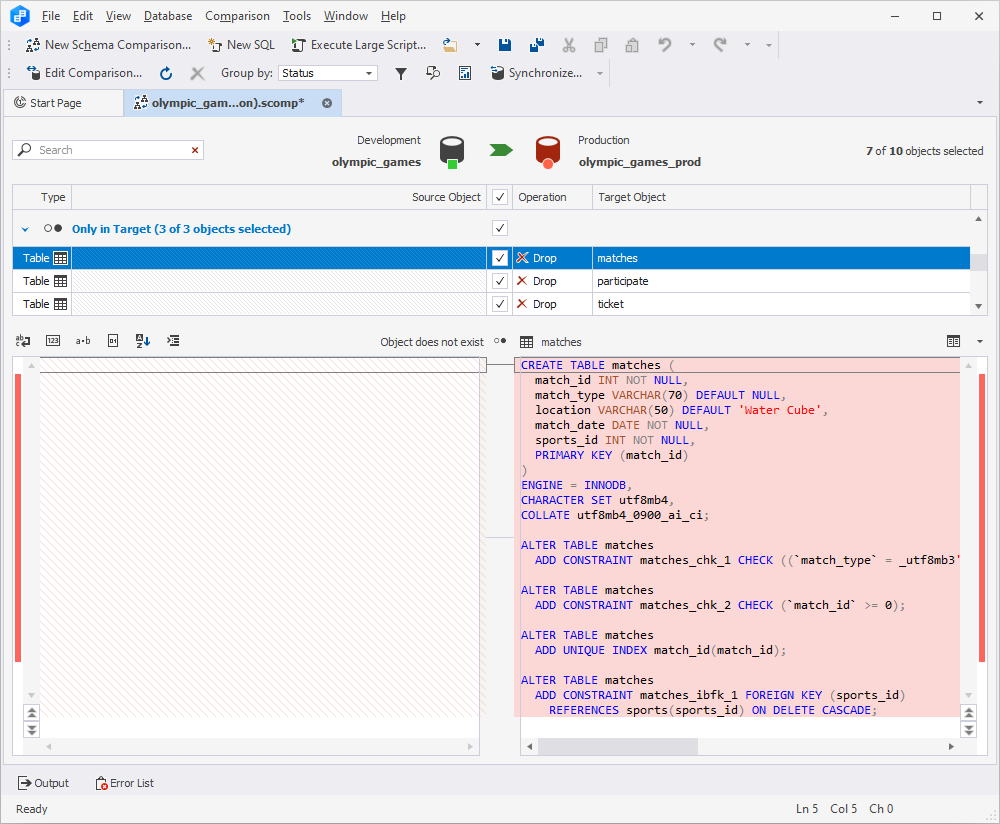Open the Database menu

pyautogui.click(x=168, y=16)
